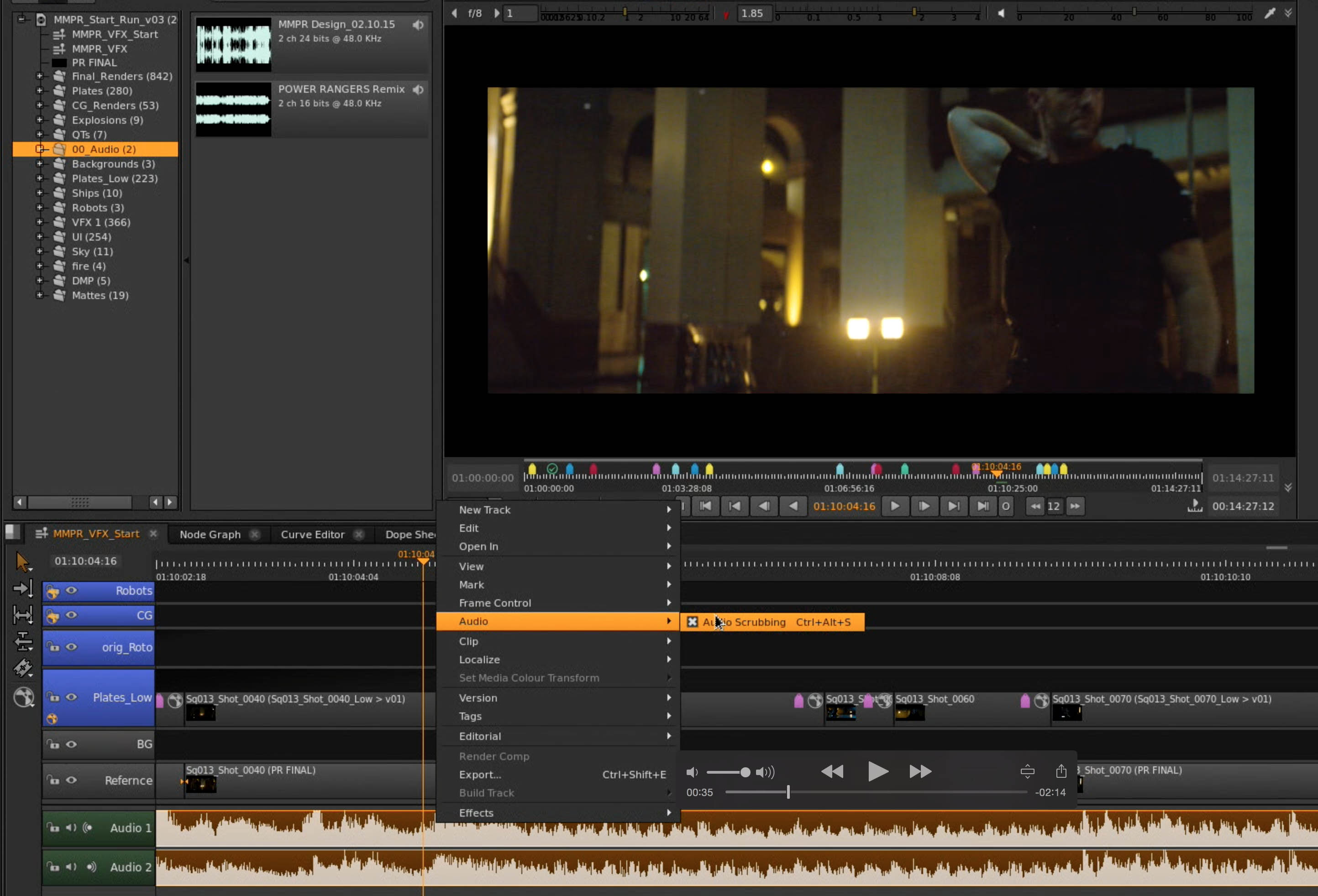1318x896 pixels.
Task: Click the lock icon on Audio 1 track
Action: tap(53, 828)
